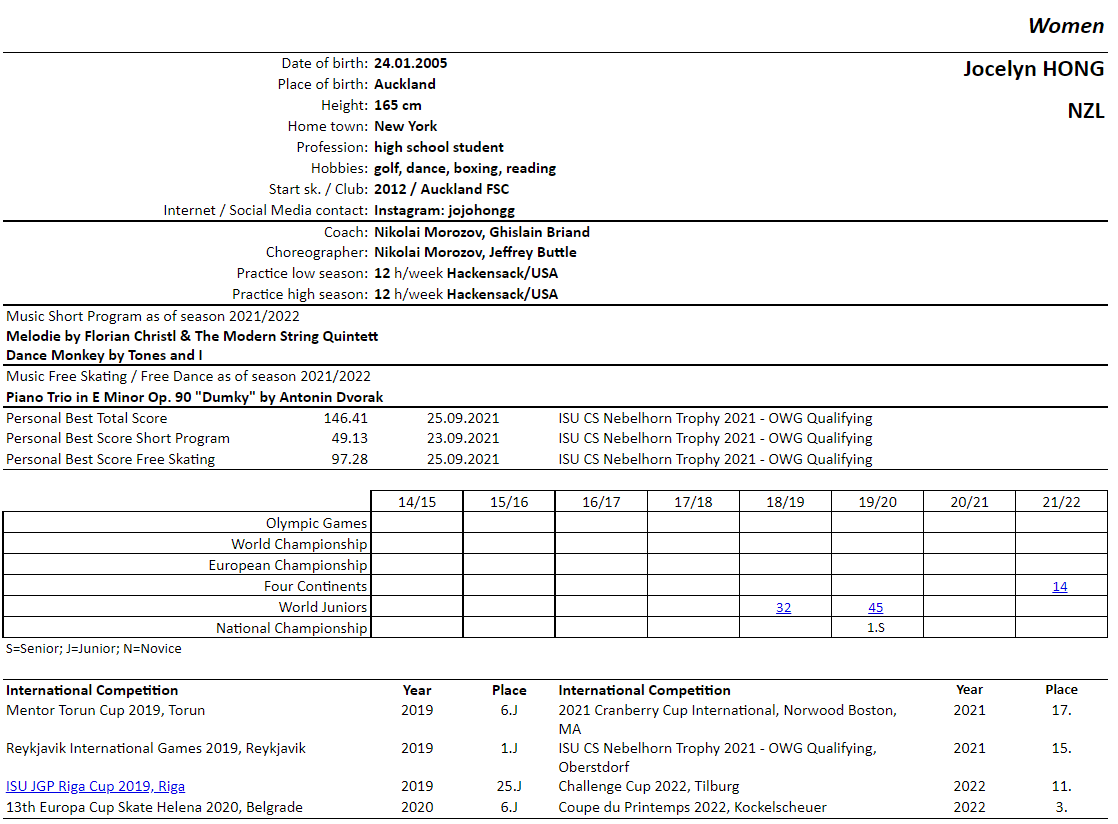This screenshot has width=1118, height=824.
Task: Select the Olympic Games row label
Action: (x=317, y=523)
